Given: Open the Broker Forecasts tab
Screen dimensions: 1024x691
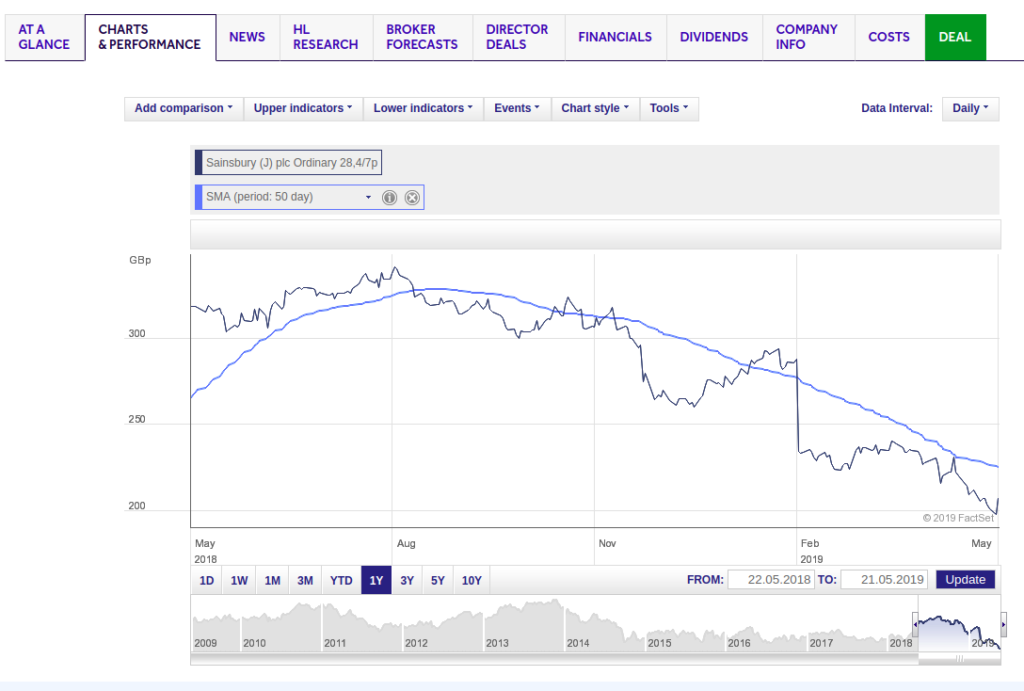Looking at the screenshot, I should 421,37.
